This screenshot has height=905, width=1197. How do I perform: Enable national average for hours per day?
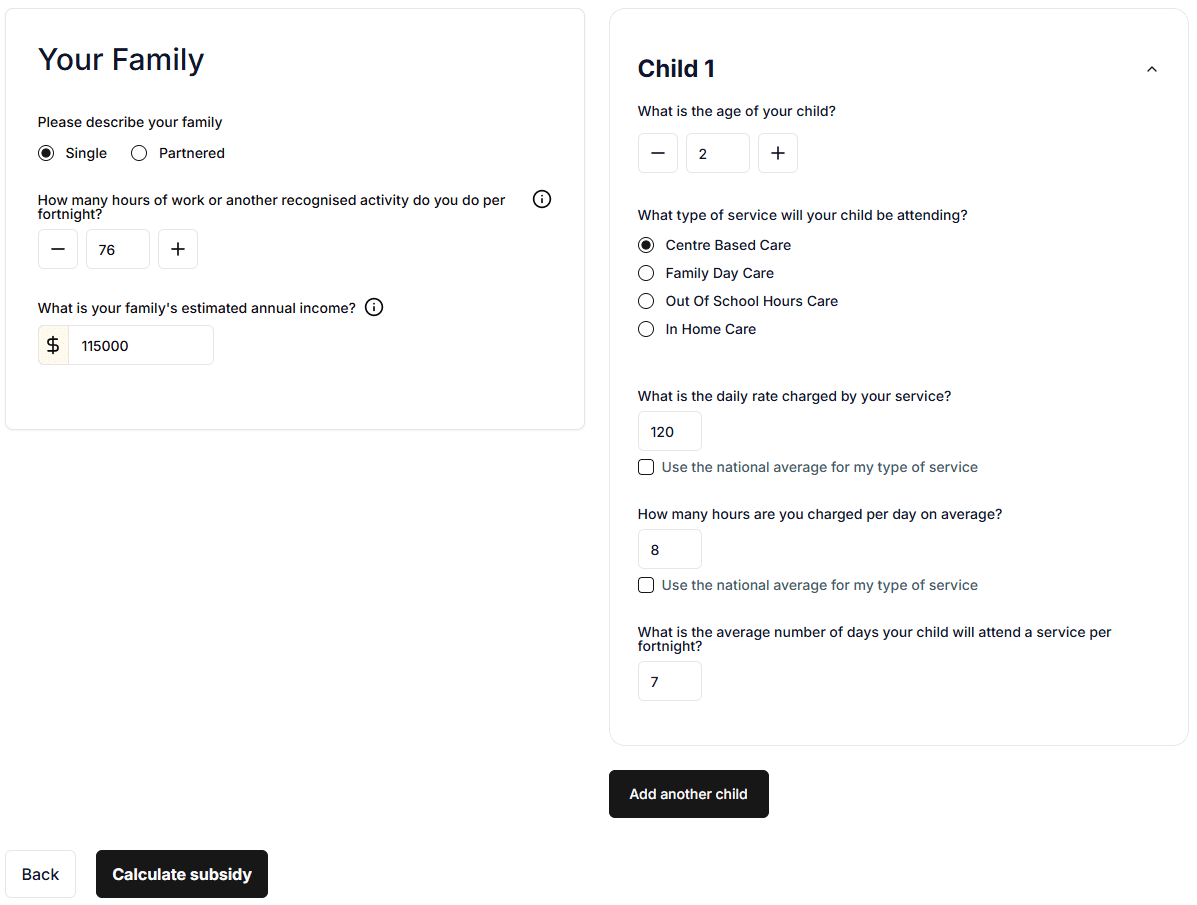(x=646, y=585)
